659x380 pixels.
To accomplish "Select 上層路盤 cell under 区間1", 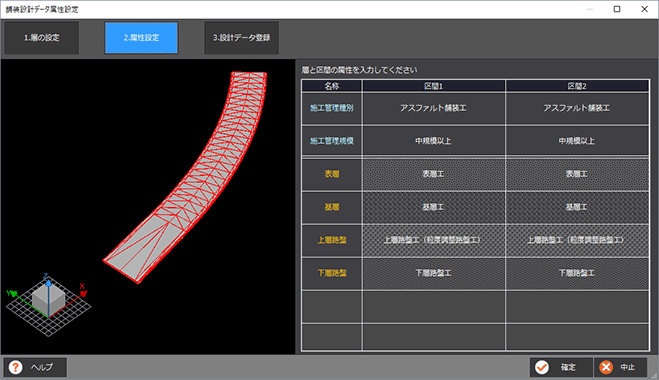I will point(433,240).
